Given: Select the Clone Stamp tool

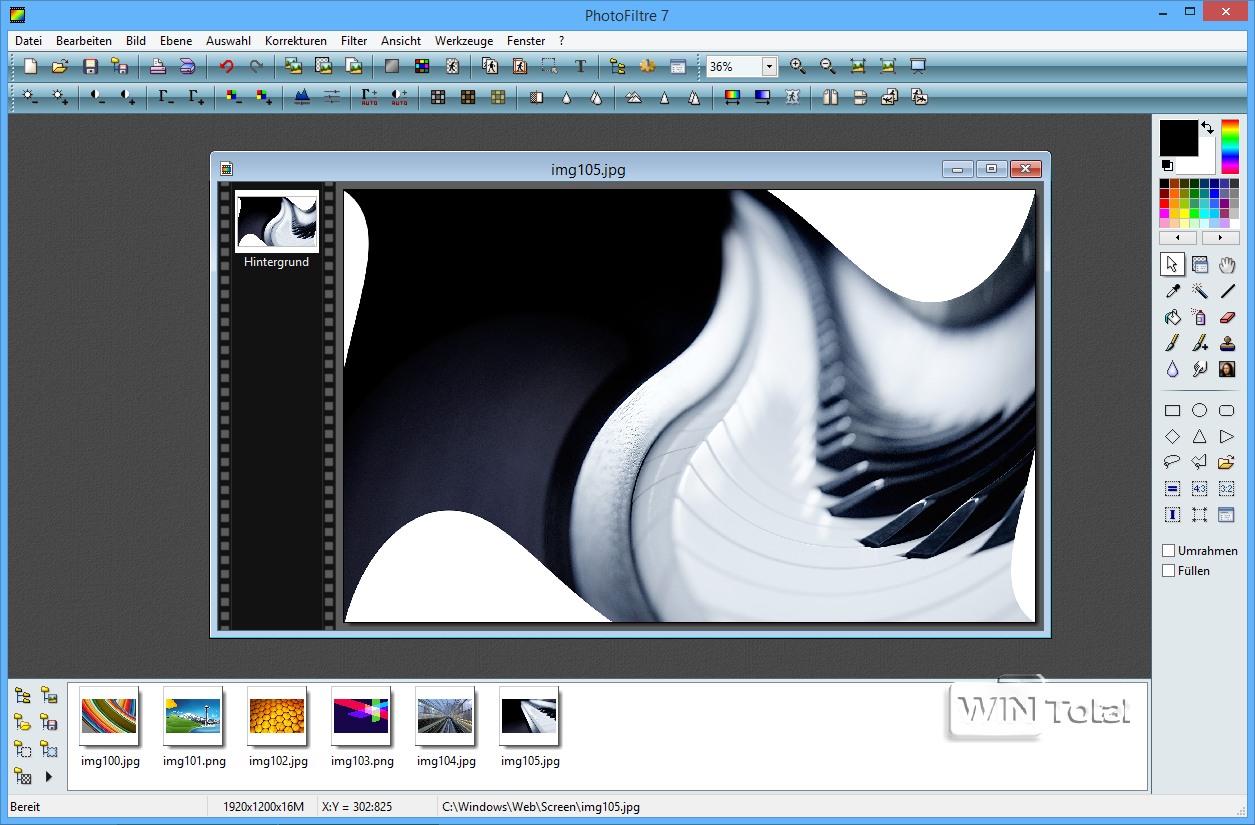Looking at the screenshot, I should pyautogui.click(x=1227, y=343).
